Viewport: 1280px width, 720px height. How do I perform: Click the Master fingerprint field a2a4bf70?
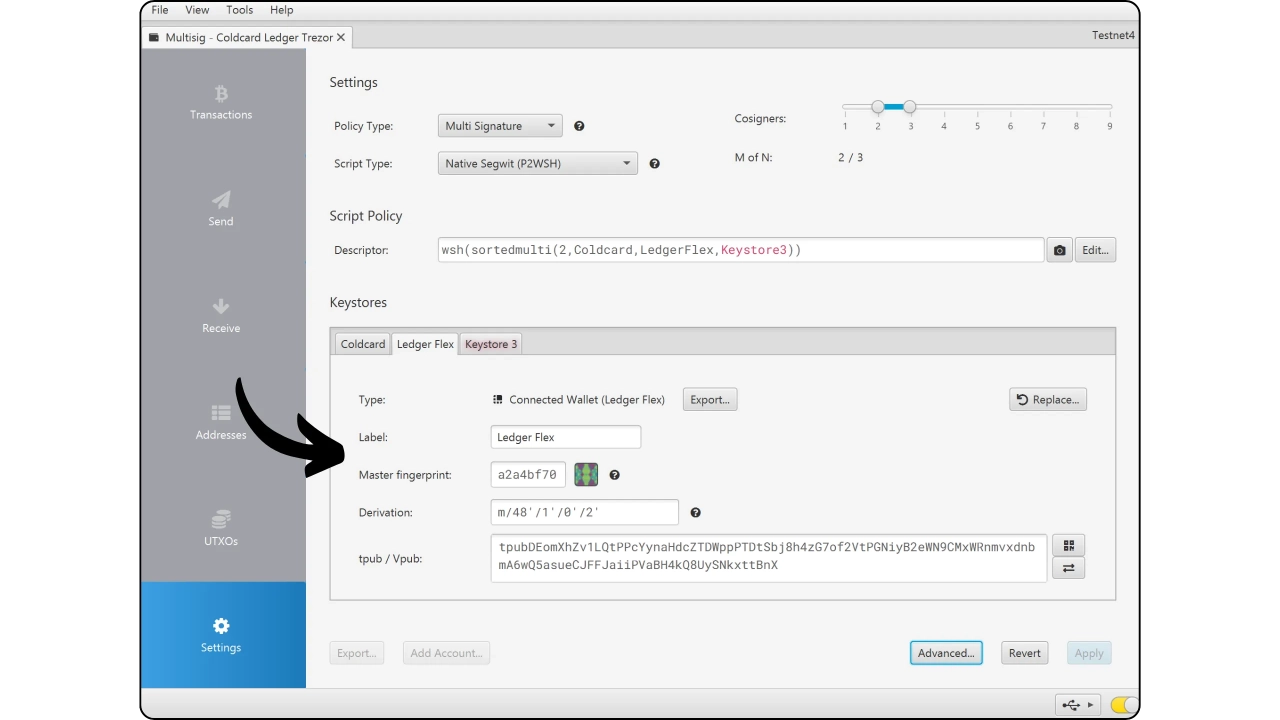coord(529,475)
